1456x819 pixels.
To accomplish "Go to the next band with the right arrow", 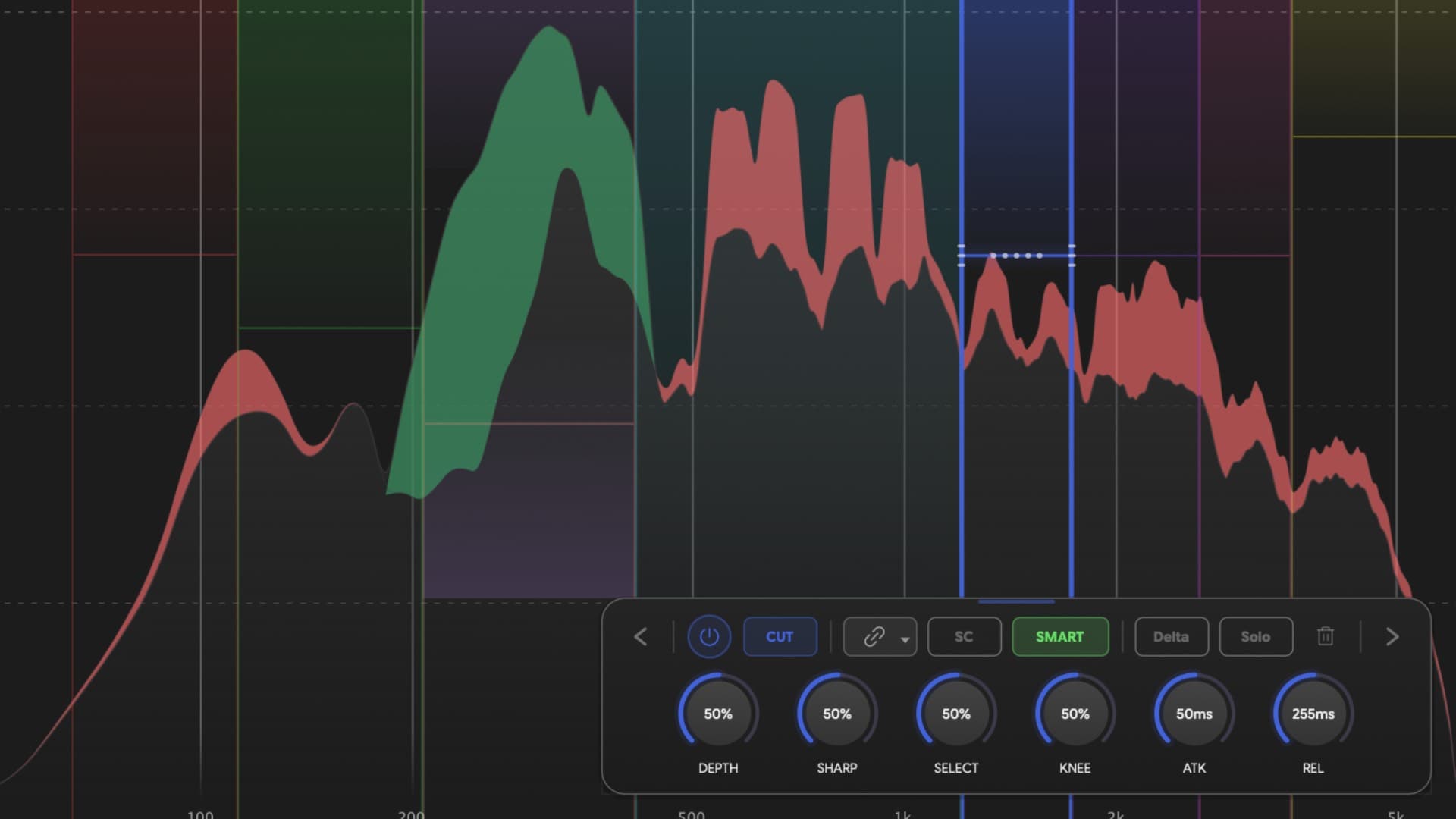I will click(x=1392, y=636).
